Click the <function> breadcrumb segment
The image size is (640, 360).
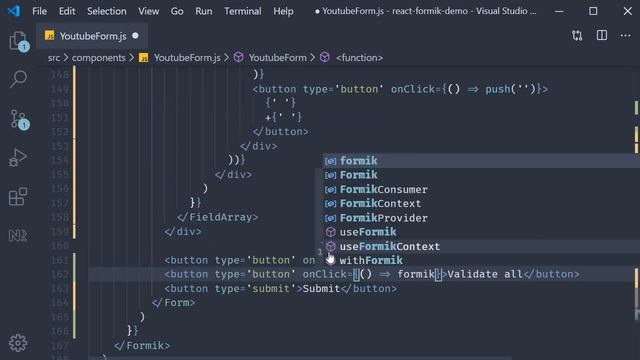click(x=359, y=58)
